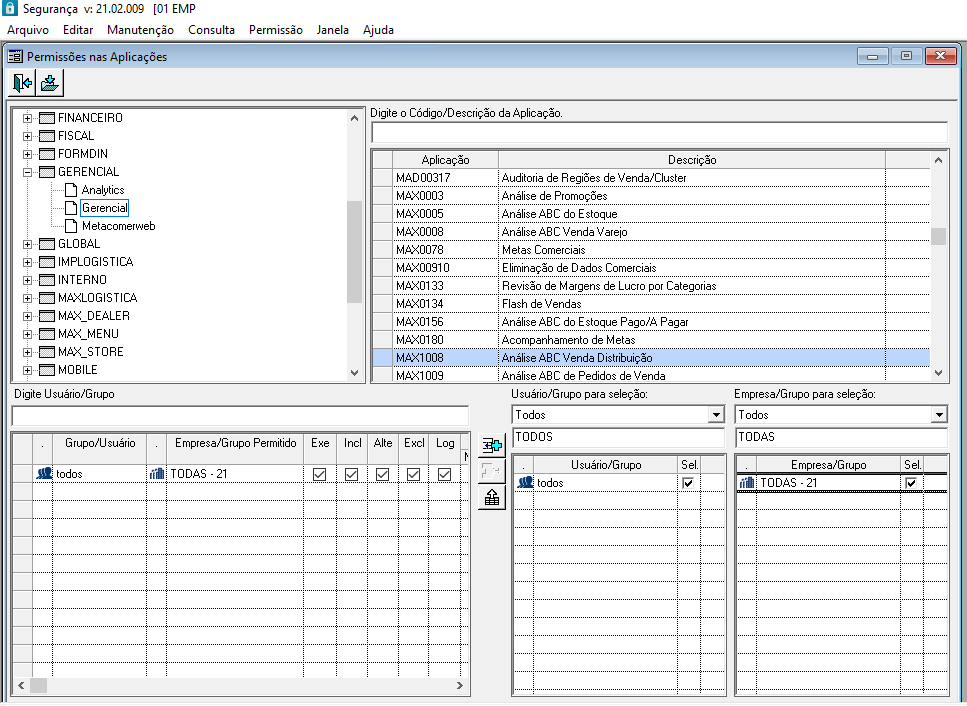
Task: Click the exit door toolbar icon
Action: click(22, 83)
